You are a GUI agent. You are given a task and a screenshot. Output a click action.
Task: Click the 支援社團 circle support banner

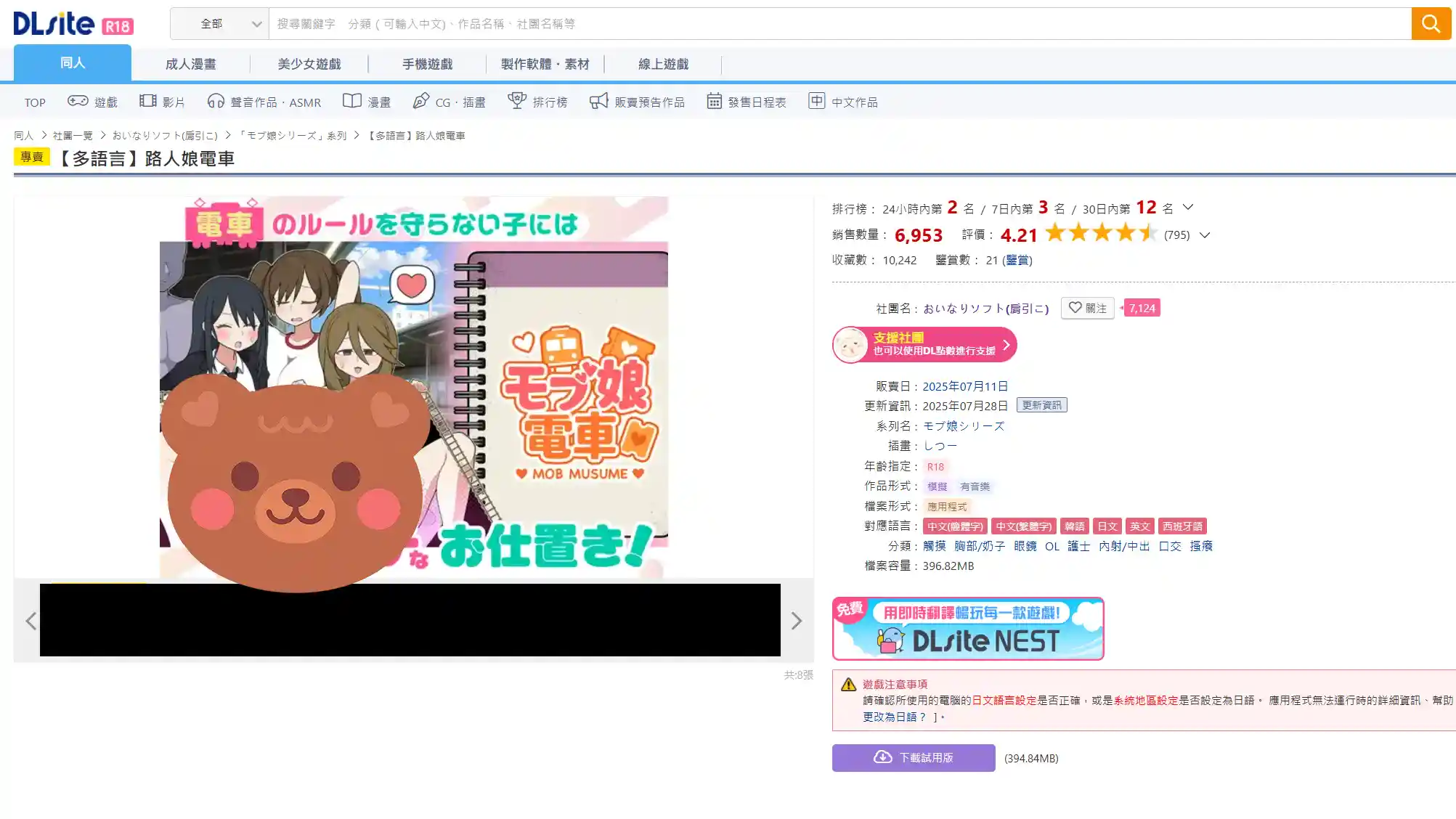924,345
